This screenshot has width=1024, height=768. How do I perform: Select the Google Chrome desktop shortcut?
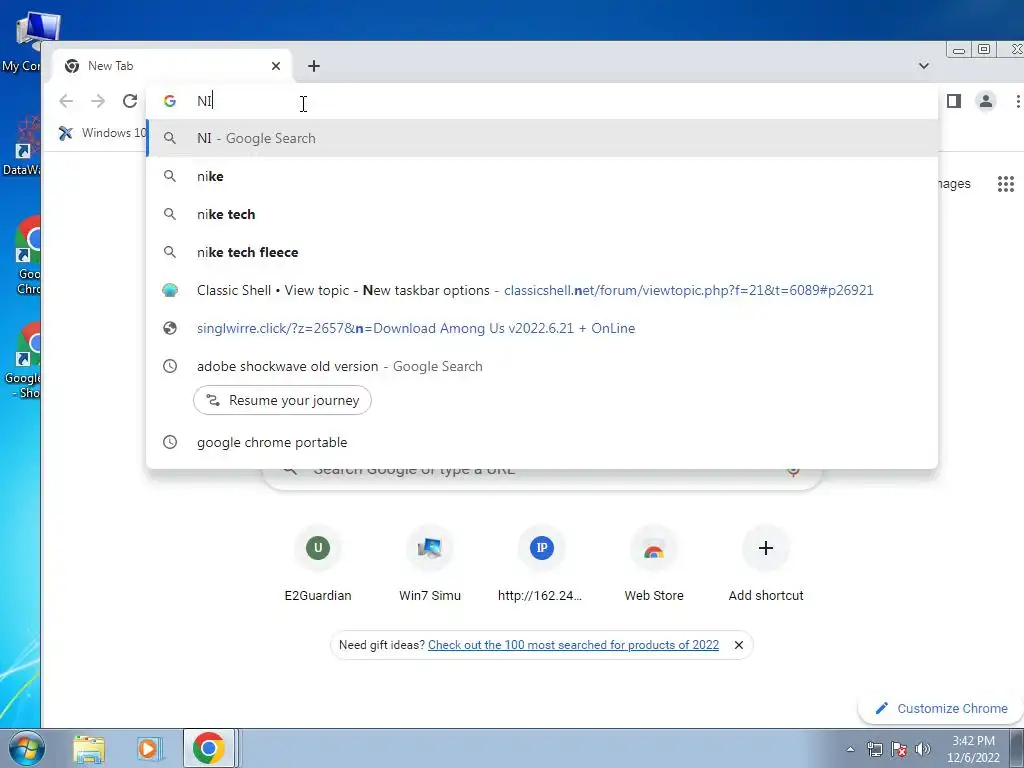pyautogui.click(x=22, y=256)
